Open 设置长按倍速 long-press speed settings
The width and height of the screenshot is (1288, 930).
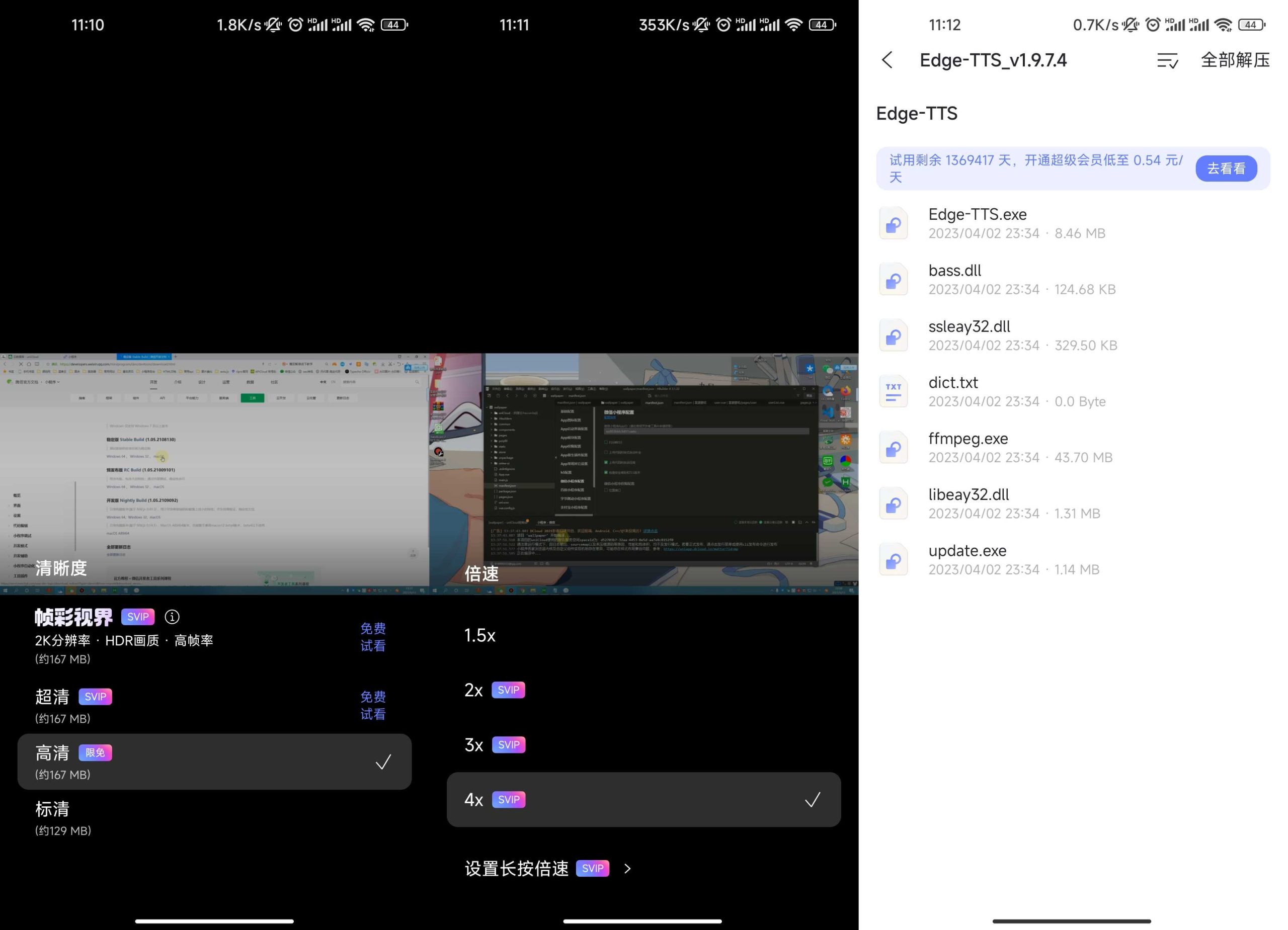coord(548,869)
